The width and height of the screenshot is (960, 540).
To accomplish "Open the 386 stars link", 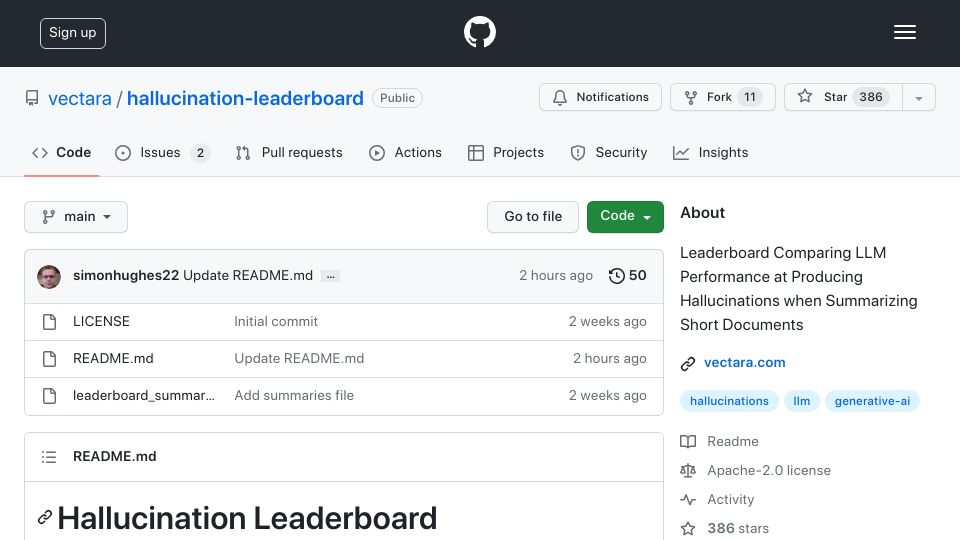I will click(738, 528).
